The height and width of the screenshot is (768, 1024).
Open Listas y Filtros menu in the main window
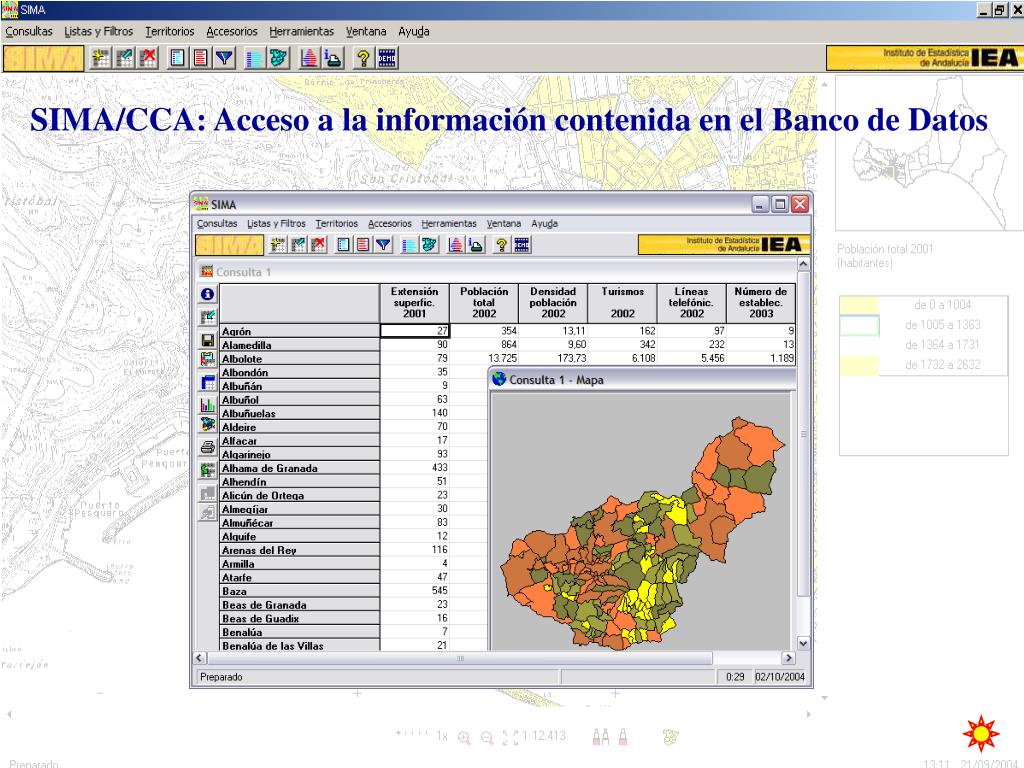(x=99, y=31)
